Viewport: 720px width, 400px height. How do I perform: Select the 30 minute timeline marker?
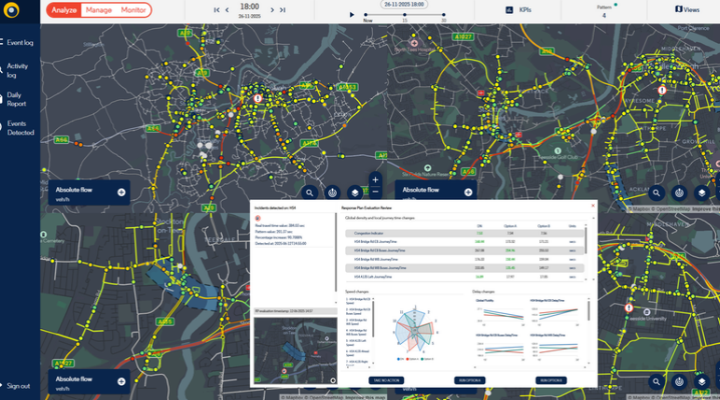click(444, 15)
